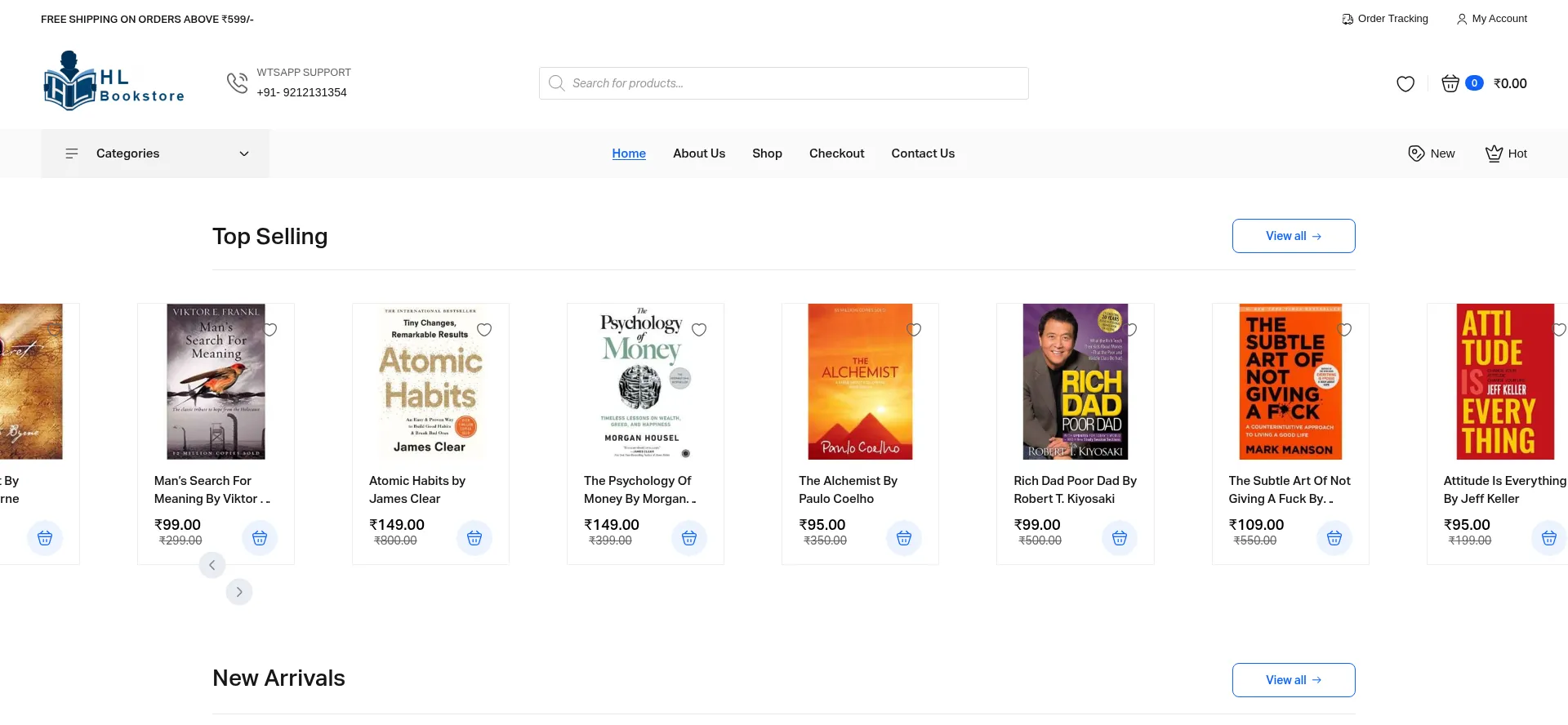The image size is (1568, 725).
Task: Add Attitude Is Everything to cart
Action: click(x=1549, y=538)
